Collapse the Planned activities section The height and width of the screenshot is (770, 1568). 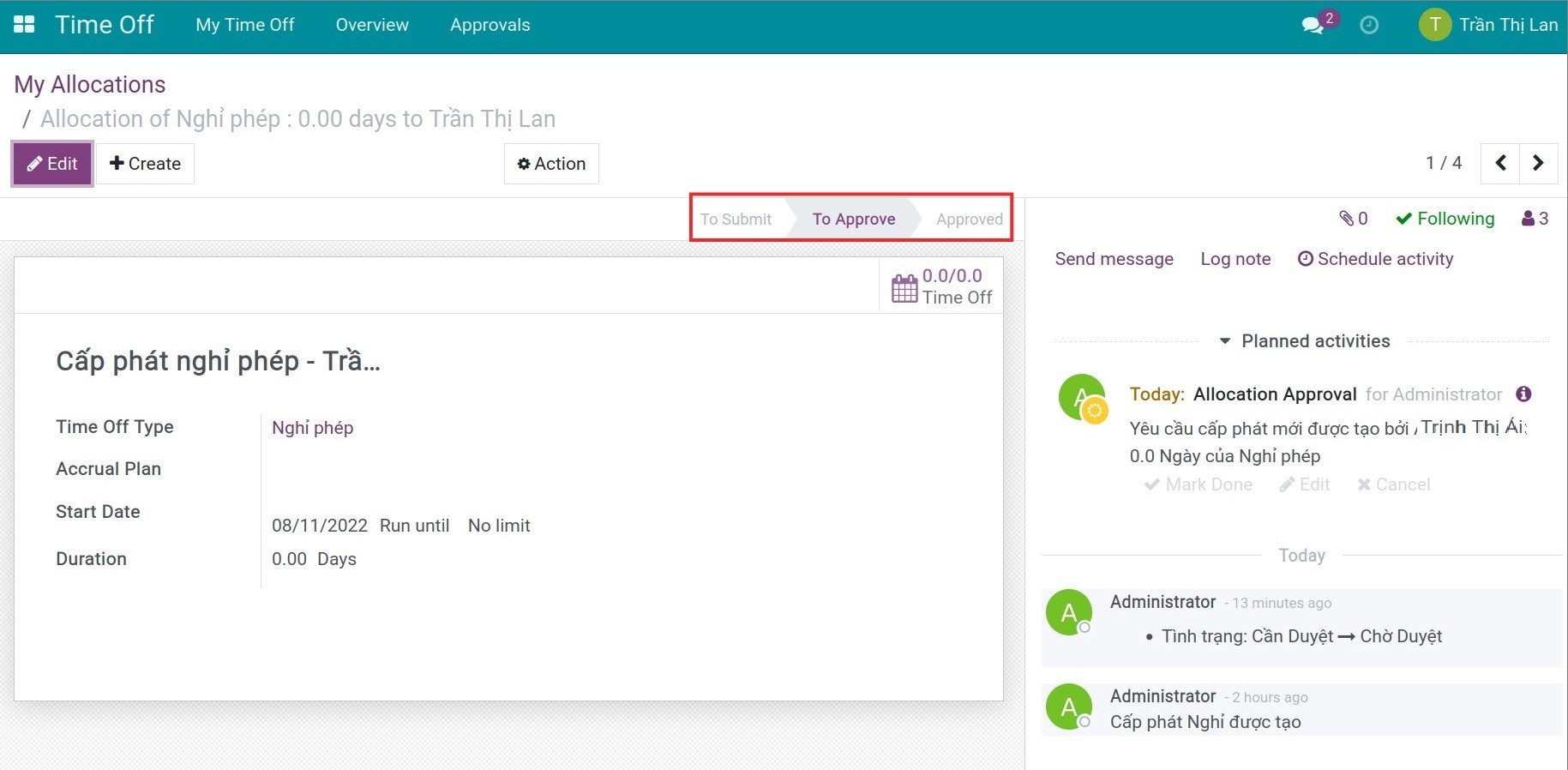(x=1304, y=341)
